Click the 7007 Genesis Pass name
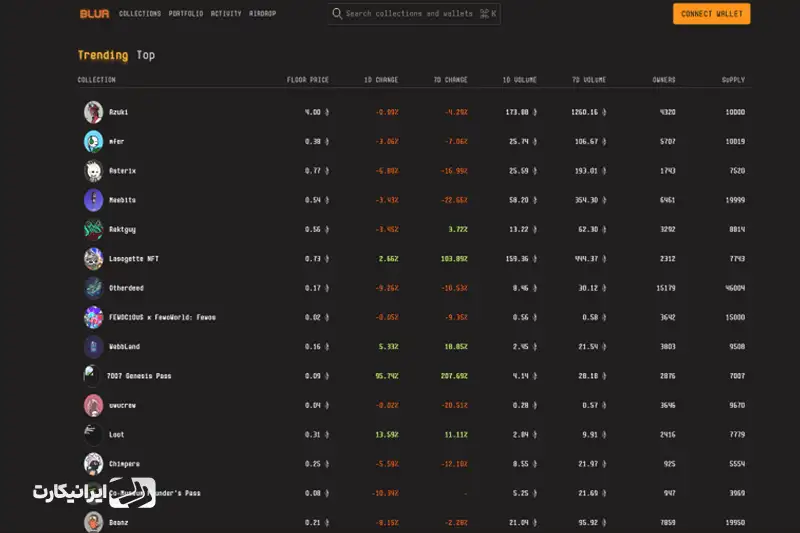 click(139, 376)
